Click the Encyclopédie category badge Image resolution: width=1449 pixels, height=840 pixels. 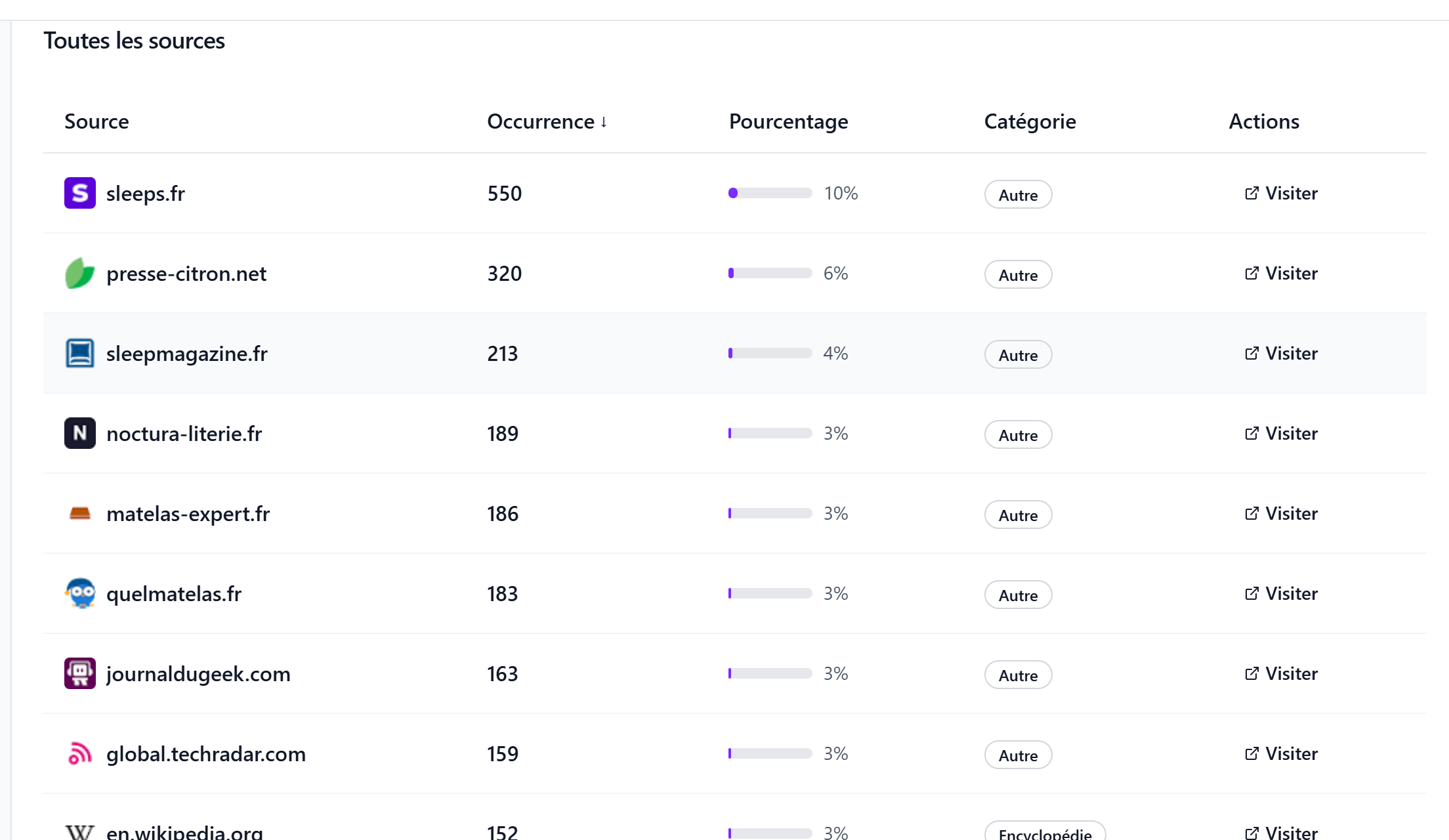[1045, 831]
